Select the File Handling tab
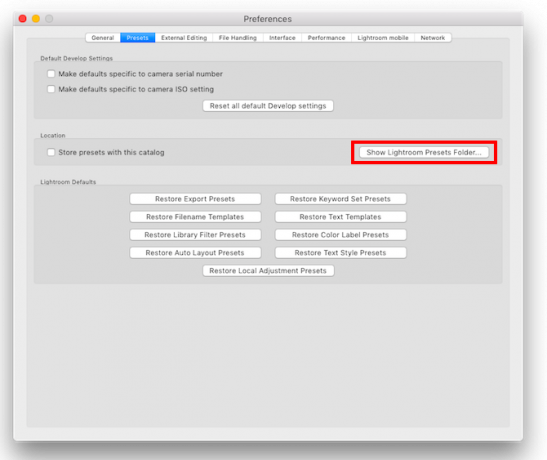This screenshot has width=547, height=460. [x=238, y=38]
